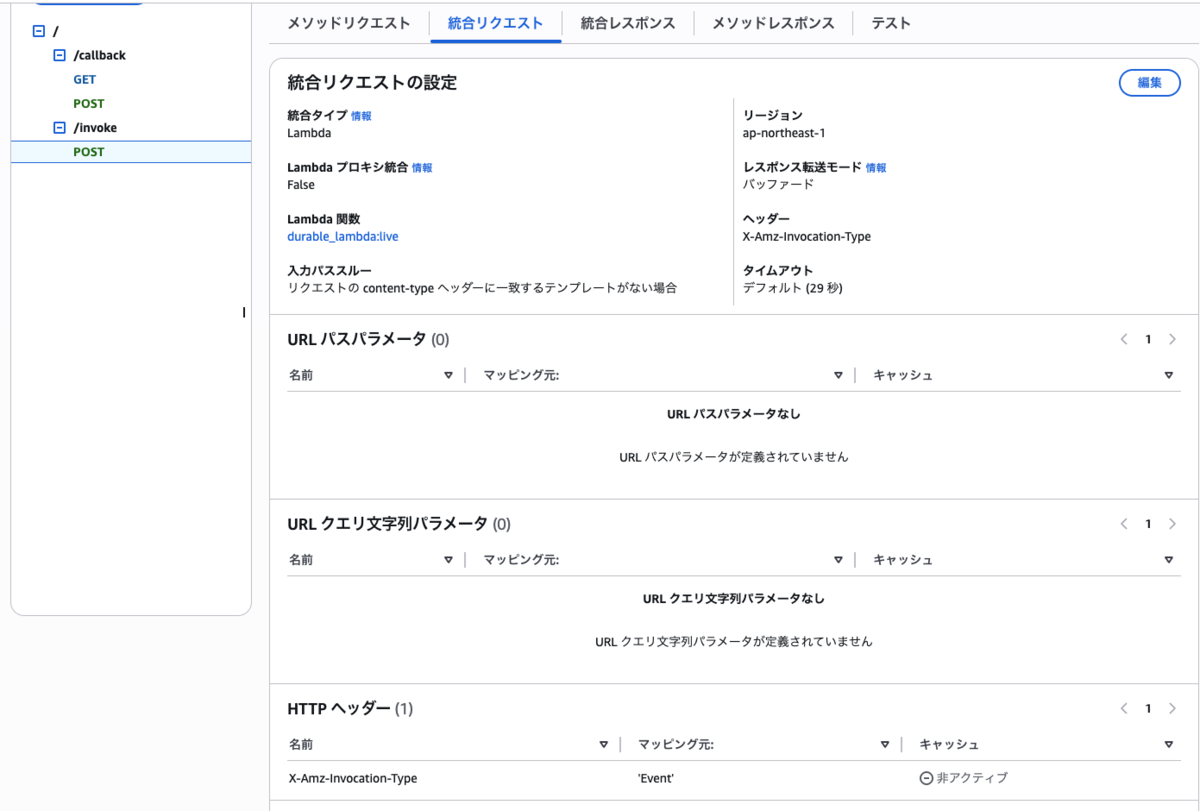Collapse the /invoke resource node
The image size is (1200, 811).
point(59,128)
